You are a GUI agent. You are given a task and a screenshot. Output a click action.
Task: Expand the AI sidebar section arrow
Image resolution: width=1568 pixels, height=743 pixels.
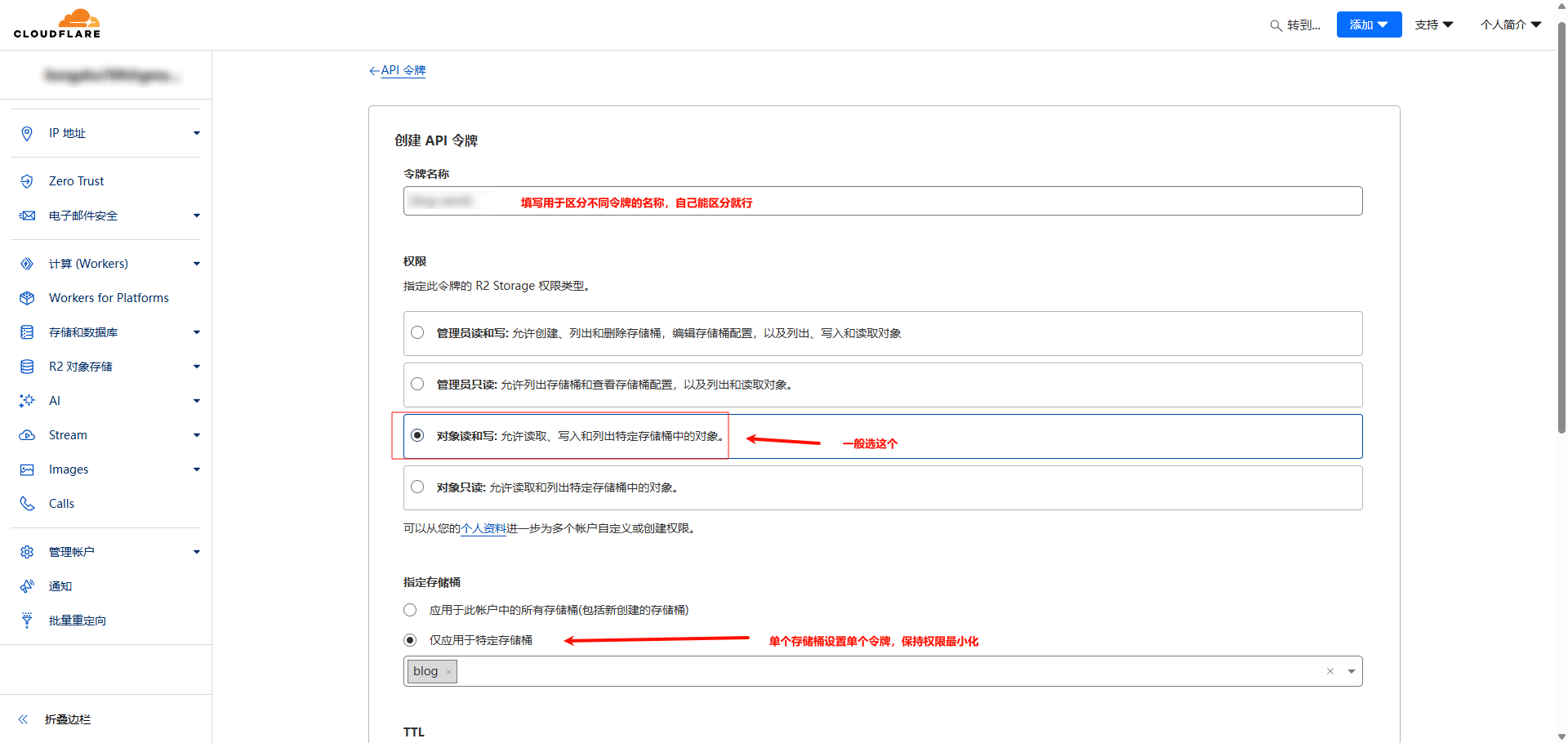pyautogui.click(x=196, y=401)
